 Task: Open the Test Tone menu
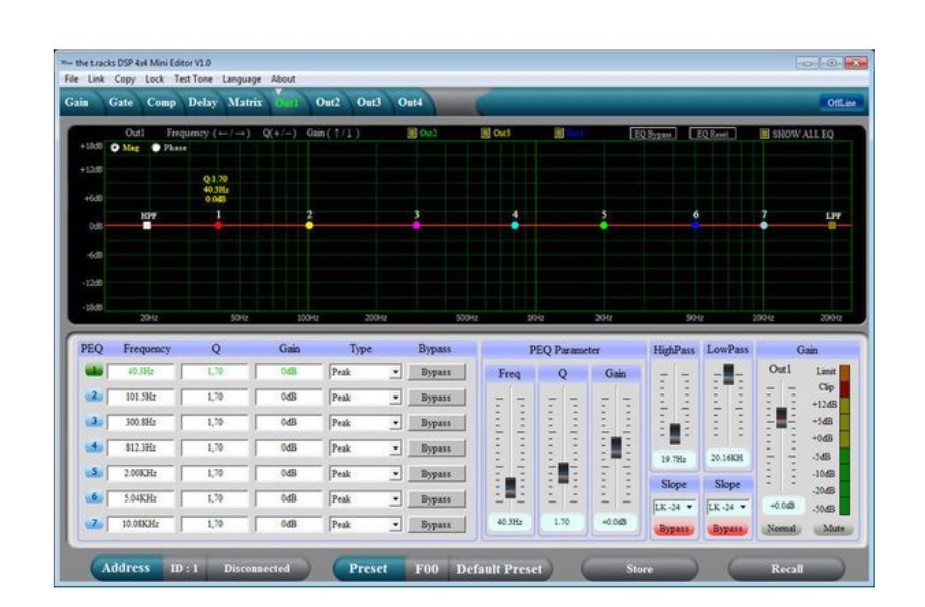click(193, 79)
